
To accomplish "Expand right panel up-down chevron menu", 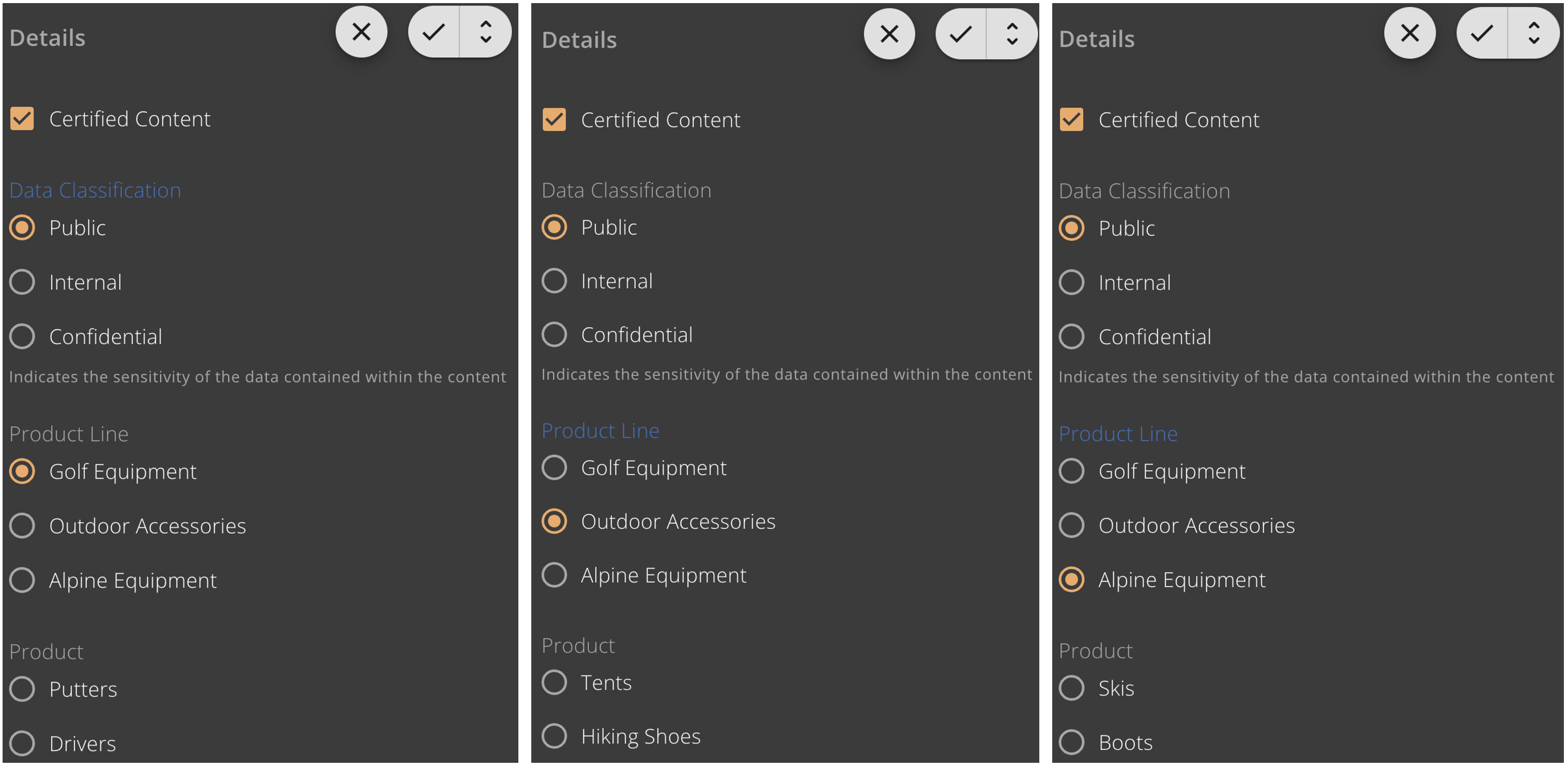I will (1534, 33).
